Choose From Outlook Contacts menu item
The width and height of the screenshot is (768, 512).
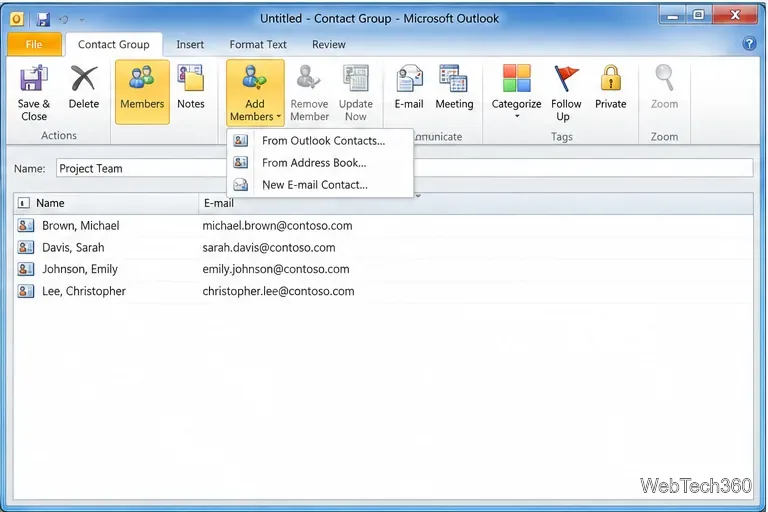tap(320, 141)
